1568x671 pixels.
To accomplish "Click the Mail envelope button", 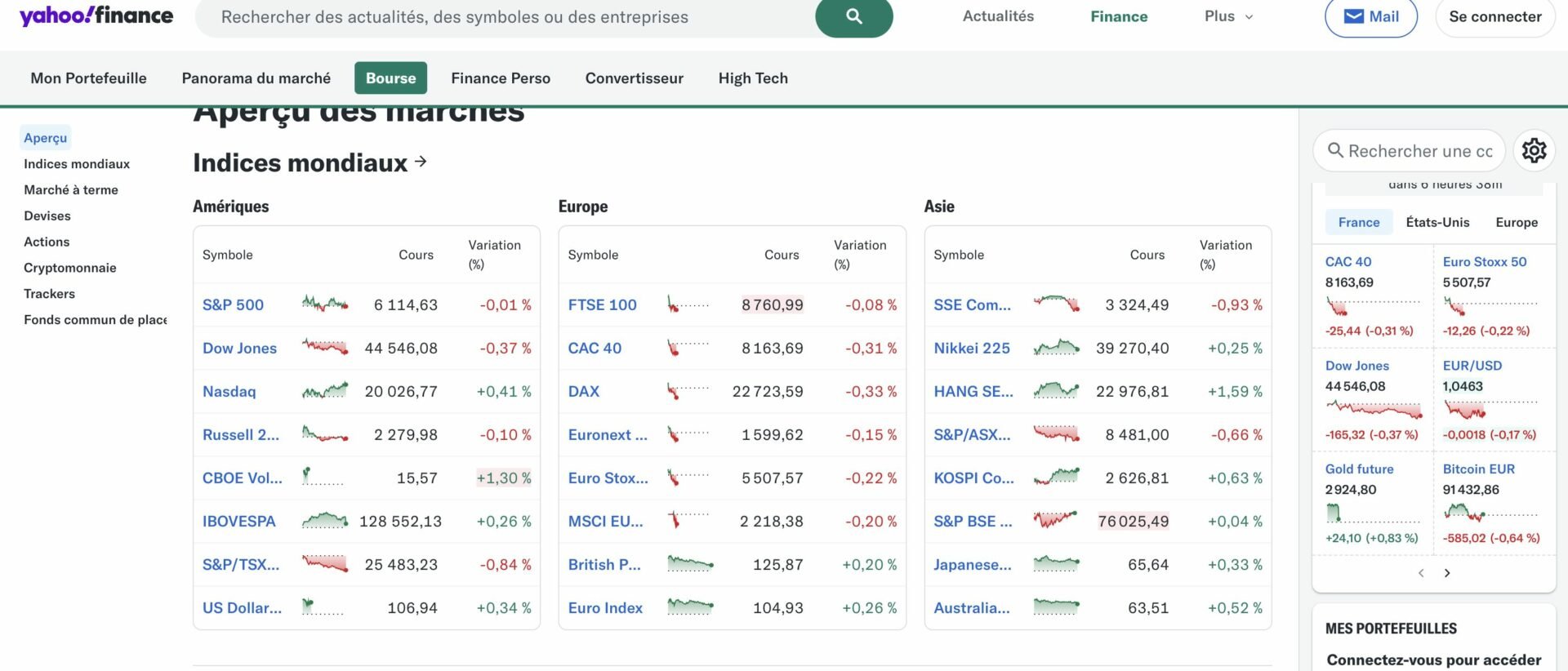I will pyautogui.click(x=1371, y=16).
